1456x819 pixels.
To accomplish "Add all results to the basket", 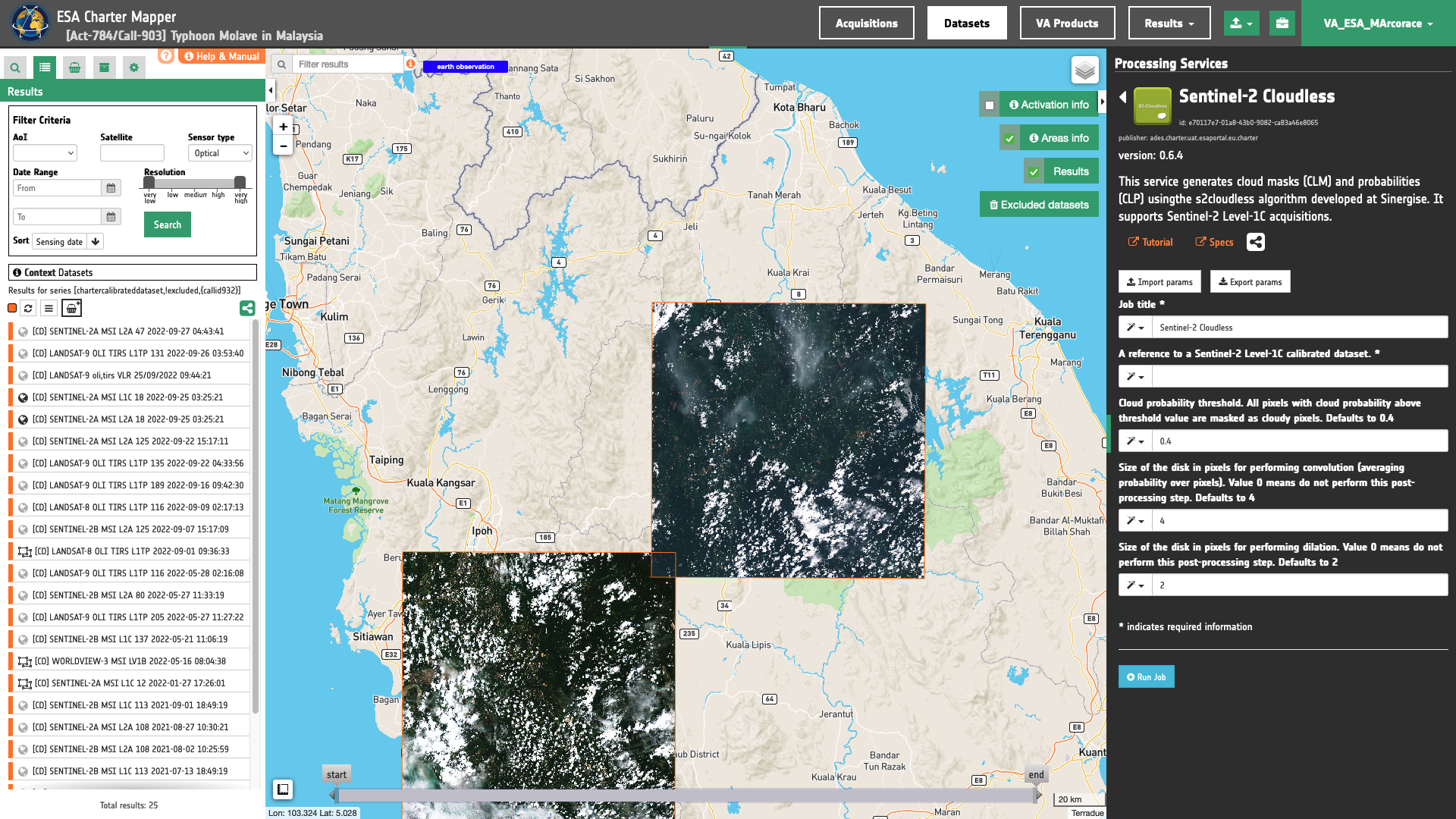I will tap(71, 308).
